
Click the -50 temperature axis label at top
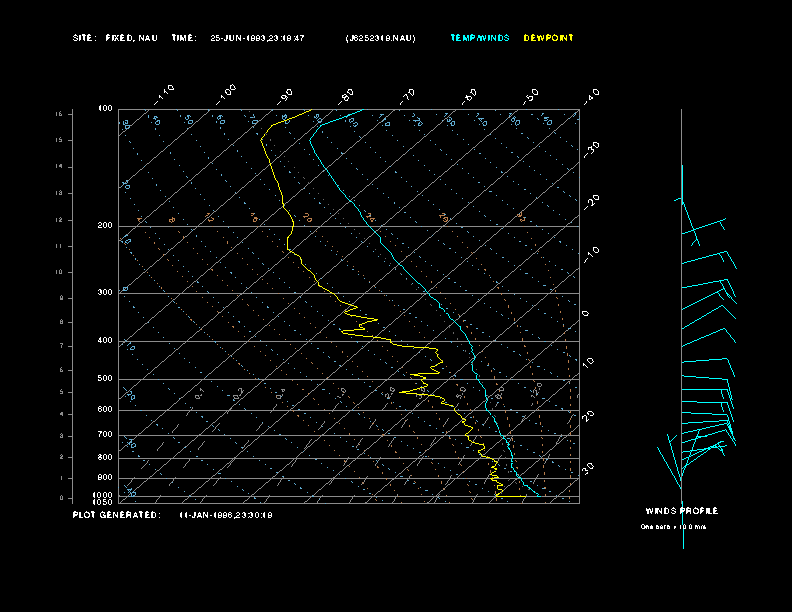(531, 96)
